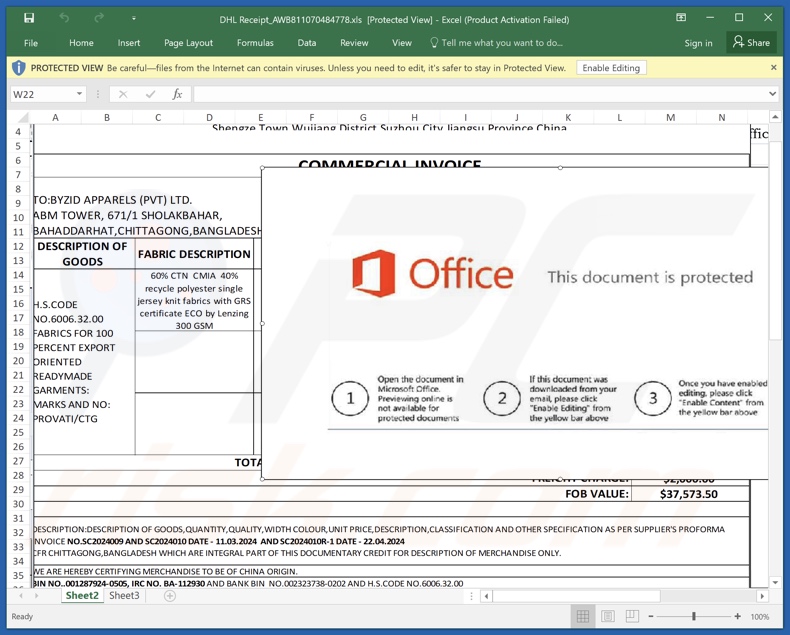Open Ribbon Display Options icon
The width and height of the screenshot is (790, 635).
pyautogui.click(x=681, y=18)
